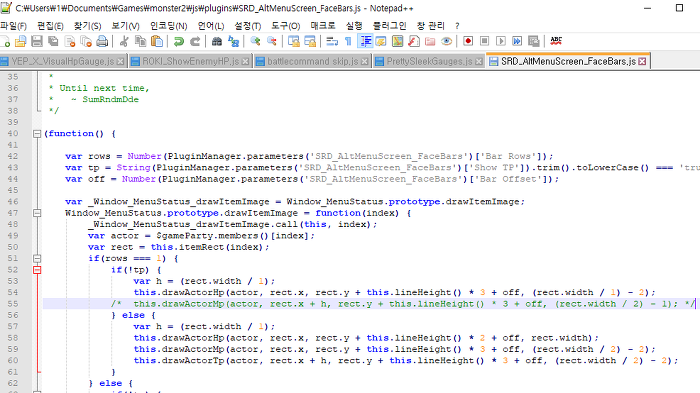Click the Save Recorded Macro icon
This screenshot has height=393, width=700.
tap(533, 42)
